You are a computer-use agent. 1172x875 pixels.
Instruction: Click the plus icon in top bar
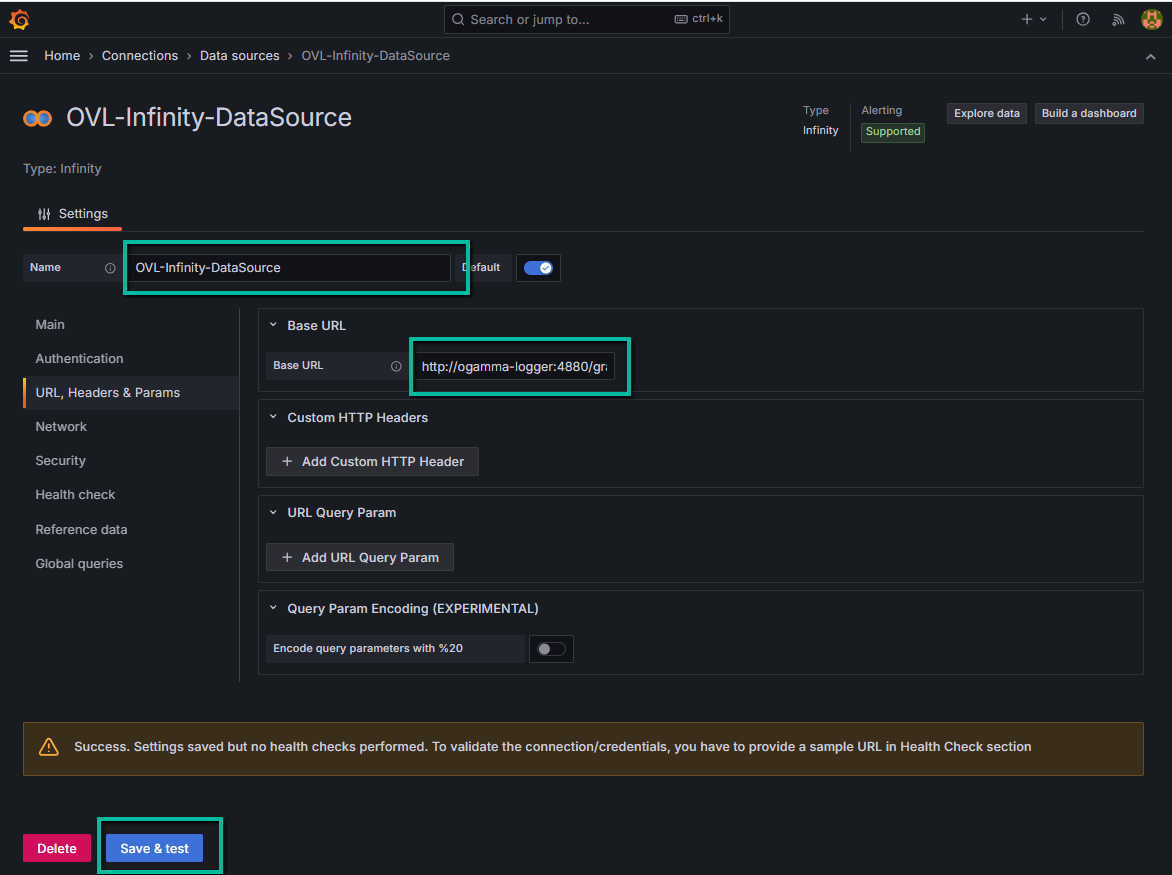click(x=1027, y=19)
